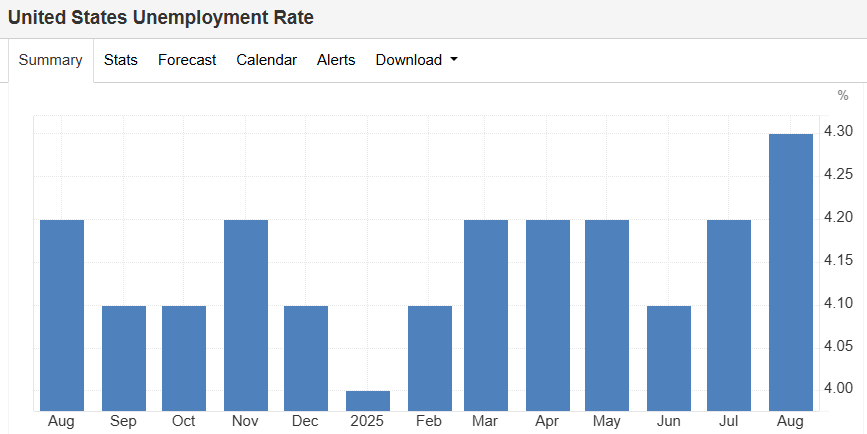Click the Oct bar in the chart
The image size is (867, 434).
[x=184, y=358]
